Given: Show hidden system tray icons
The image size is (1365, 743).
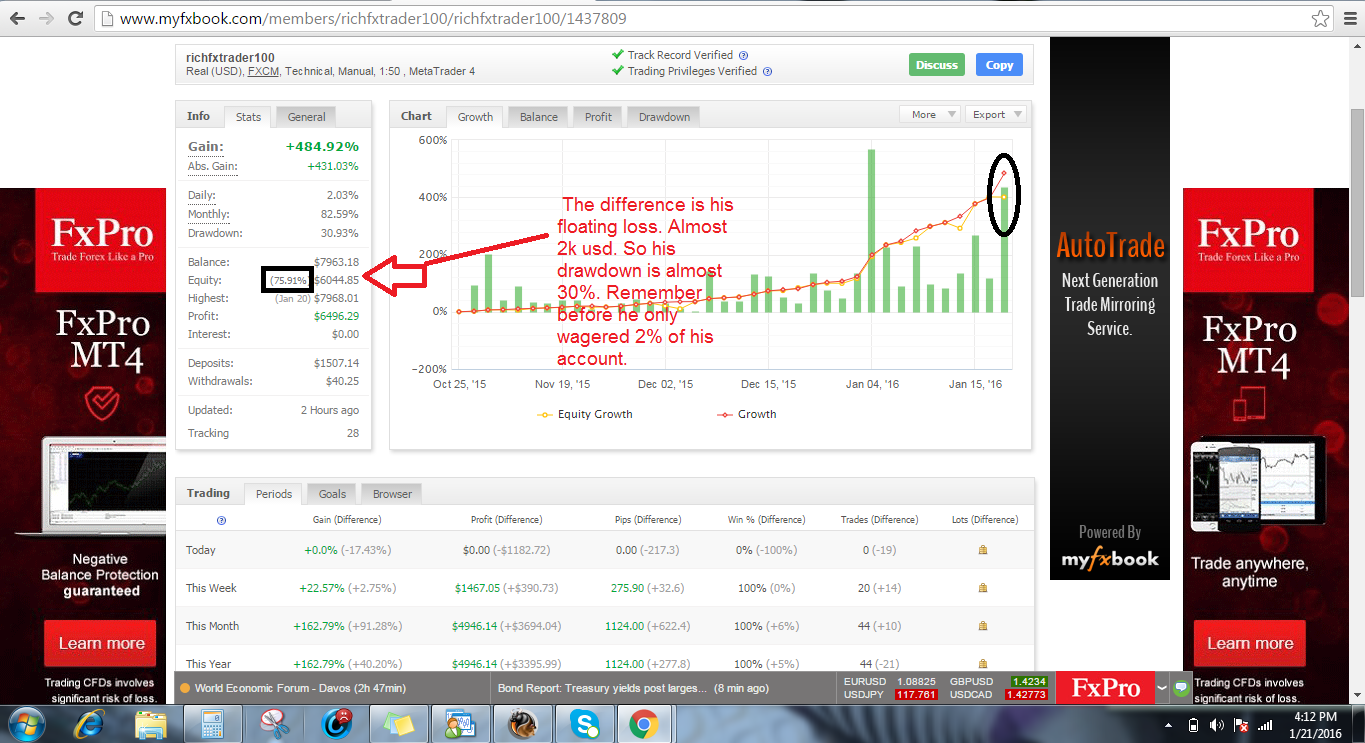Looking at the screenshot, I should click(1169, 724).
